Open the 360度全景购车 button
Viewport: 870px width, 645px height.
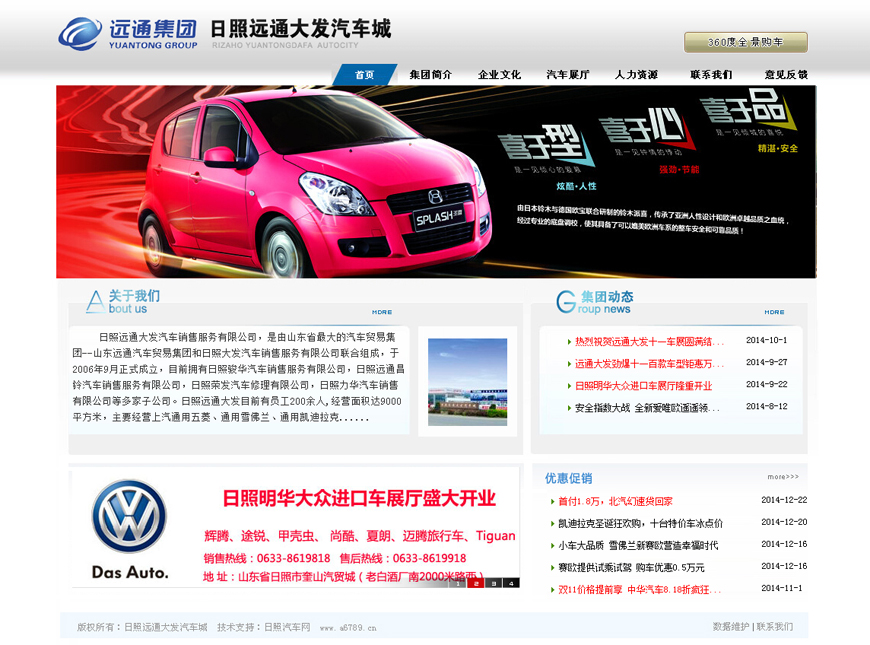[745, 42]
